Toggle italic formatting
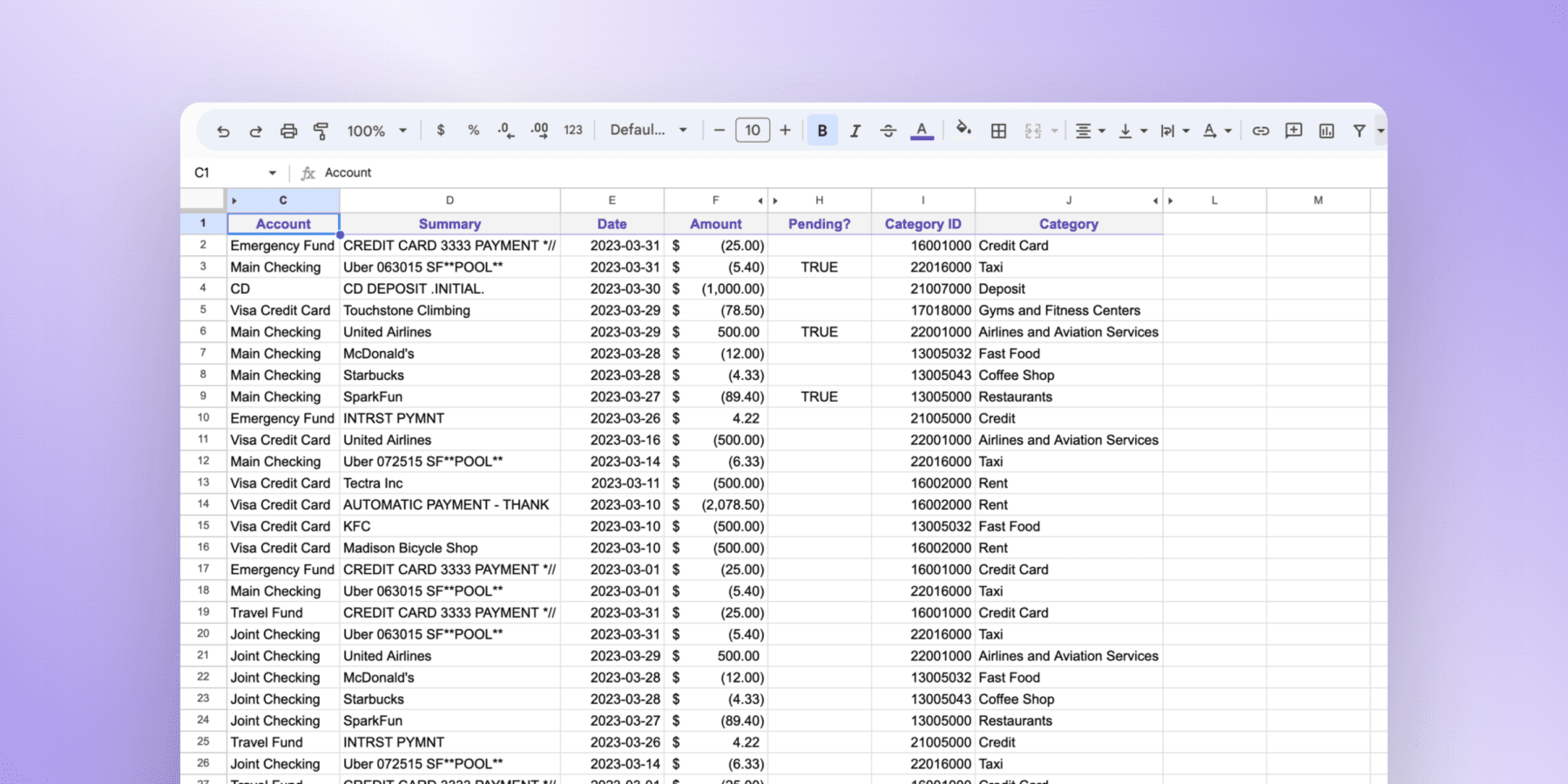 click(855, 130)
